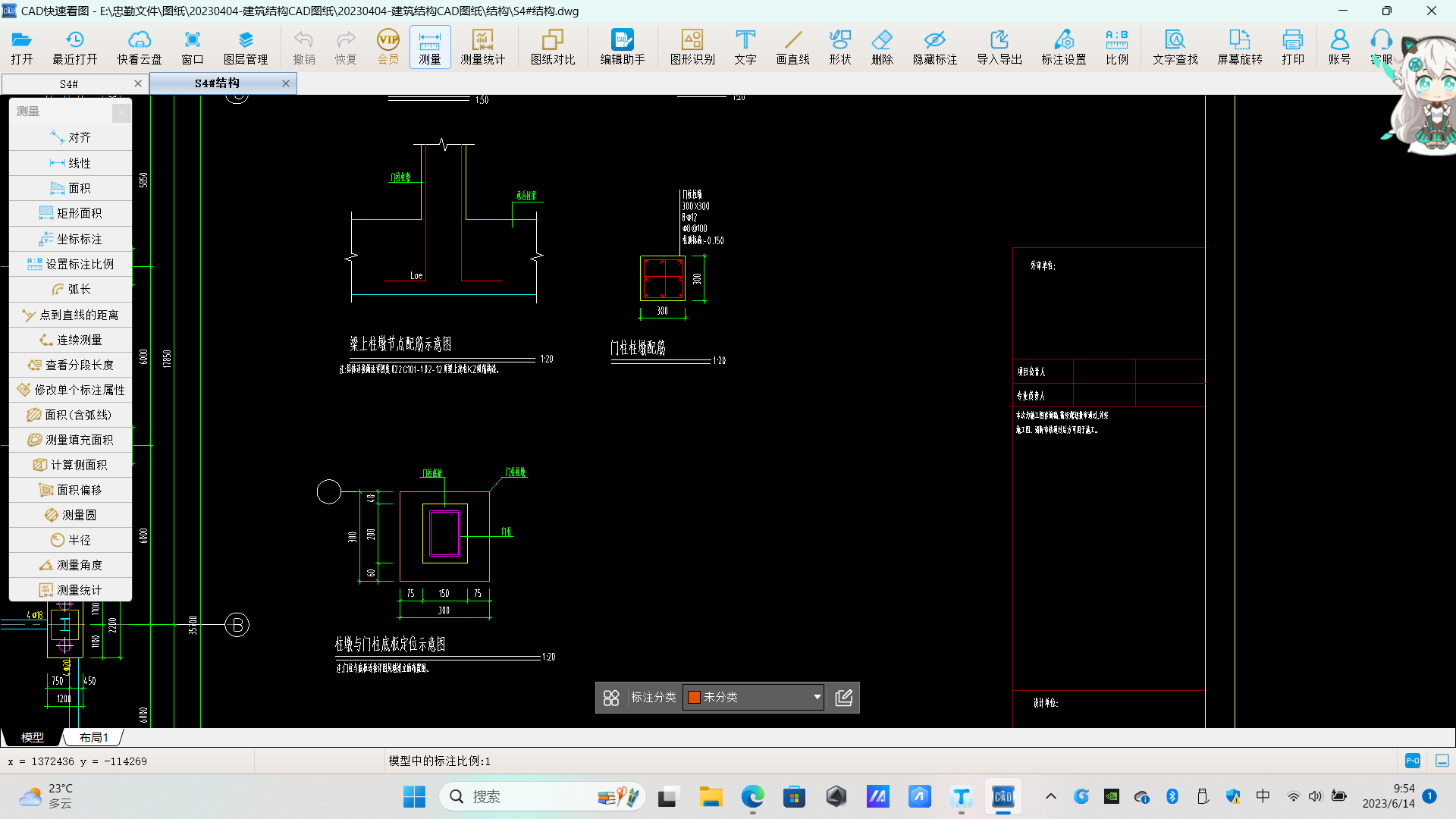1456x819 pixels.
Task: Switch to the 布局1 tab
Action: tap(94, 737)
